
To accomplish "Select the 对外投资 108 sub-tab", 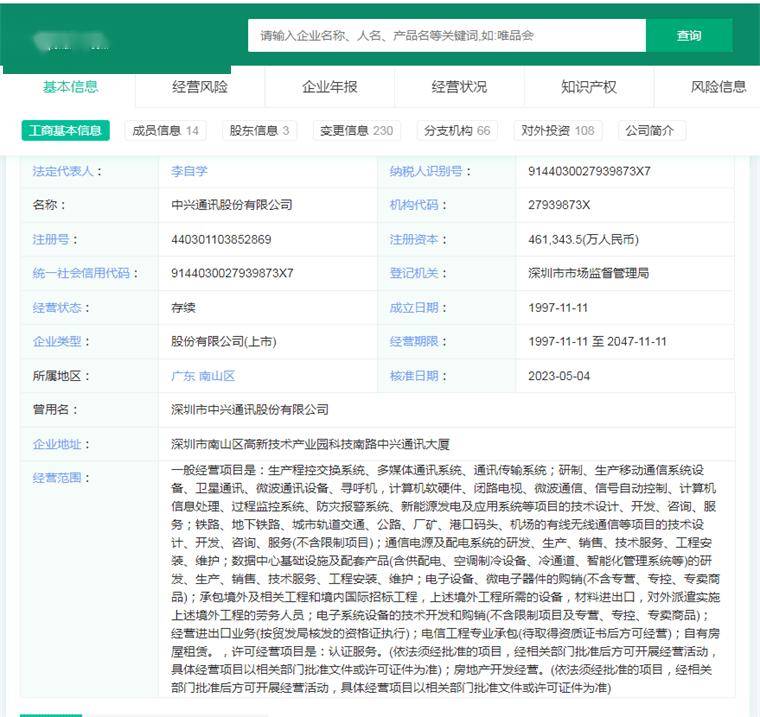I will (558, 130).
